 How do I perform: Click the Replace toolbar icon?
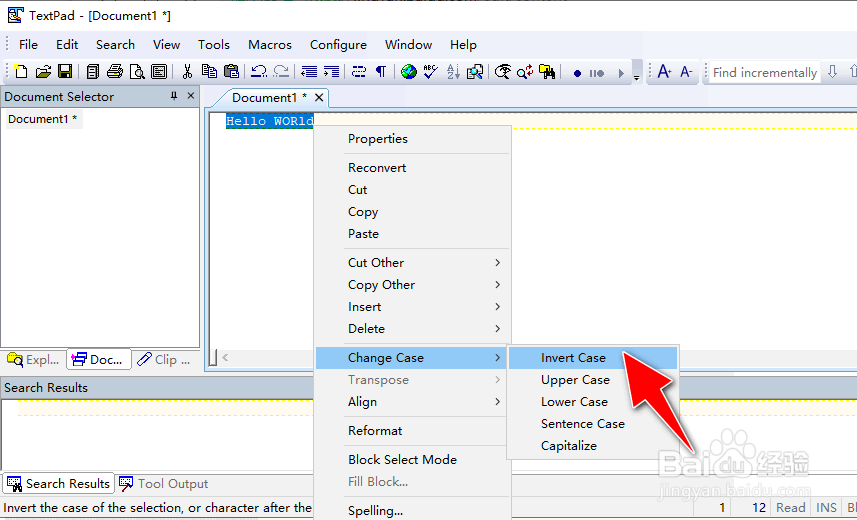[x=525, y=72]
